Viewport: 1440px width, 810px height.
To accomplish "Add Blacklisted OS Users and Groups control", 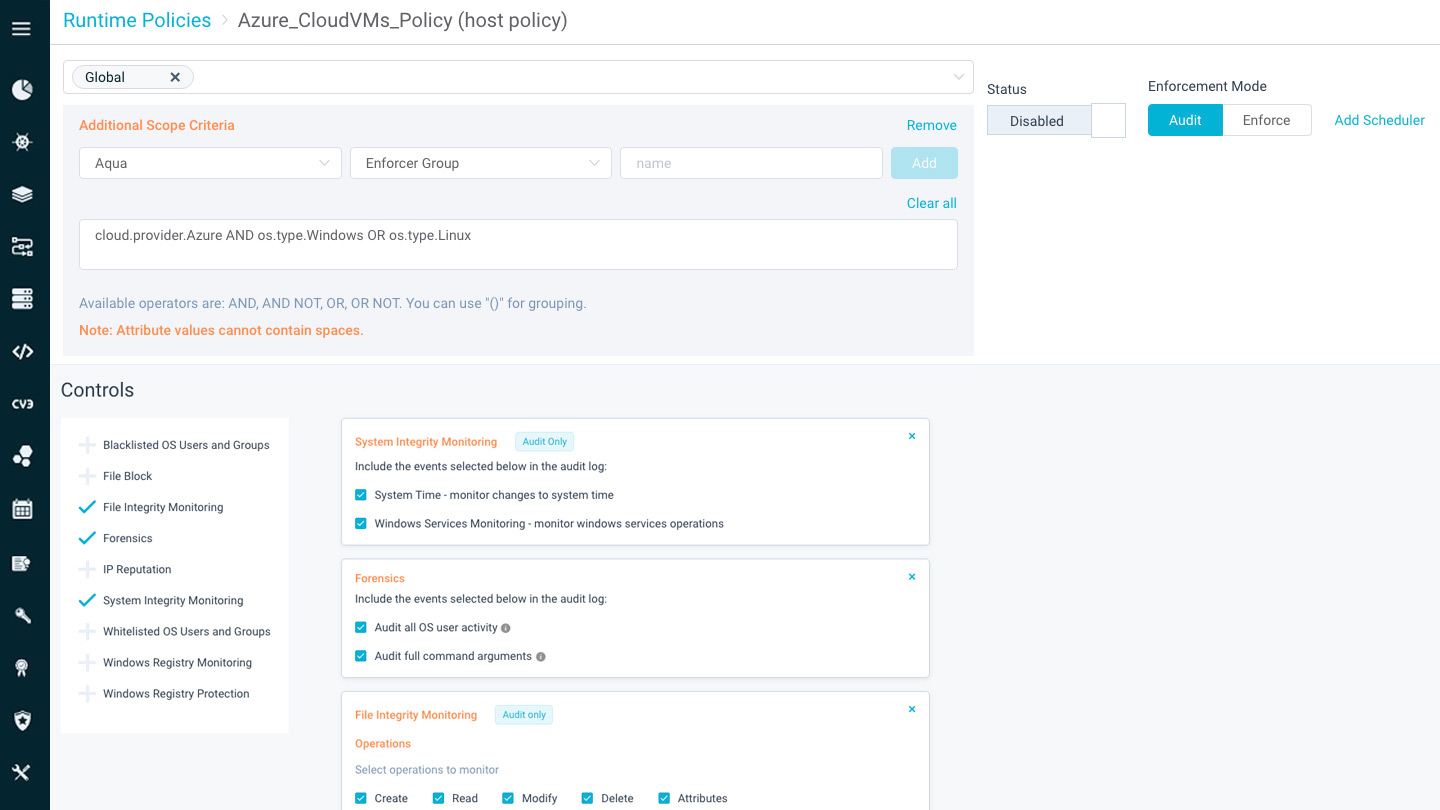I will click(88, 445).
